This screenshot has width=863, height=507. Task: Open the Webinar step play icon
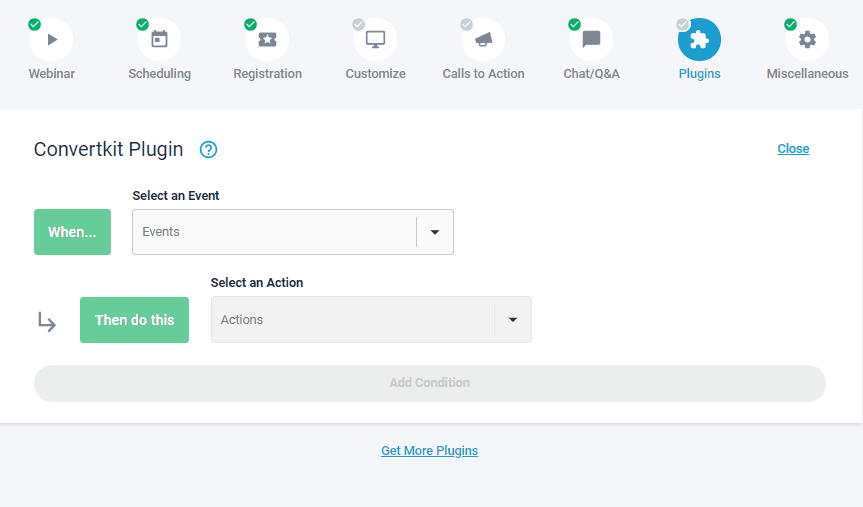coord(52,40)
